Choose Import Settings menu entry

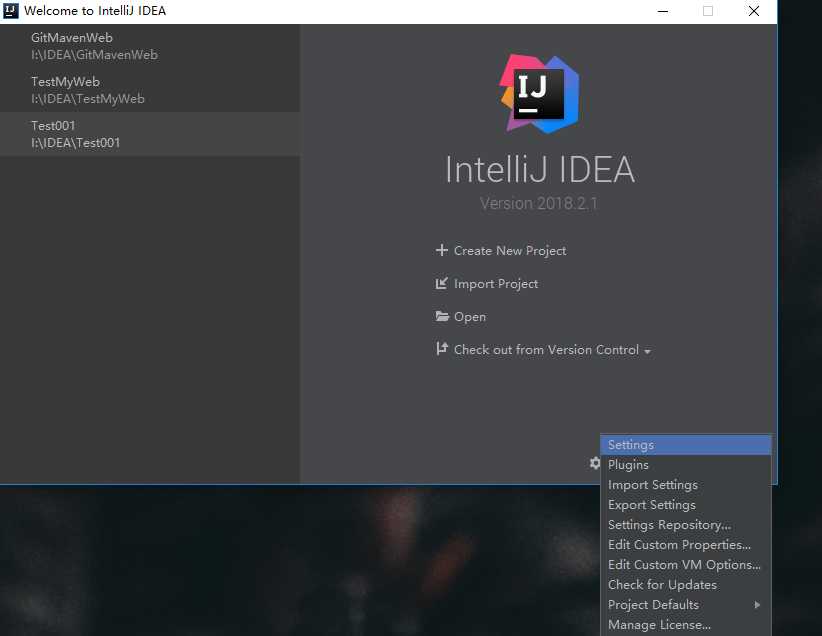686,484
